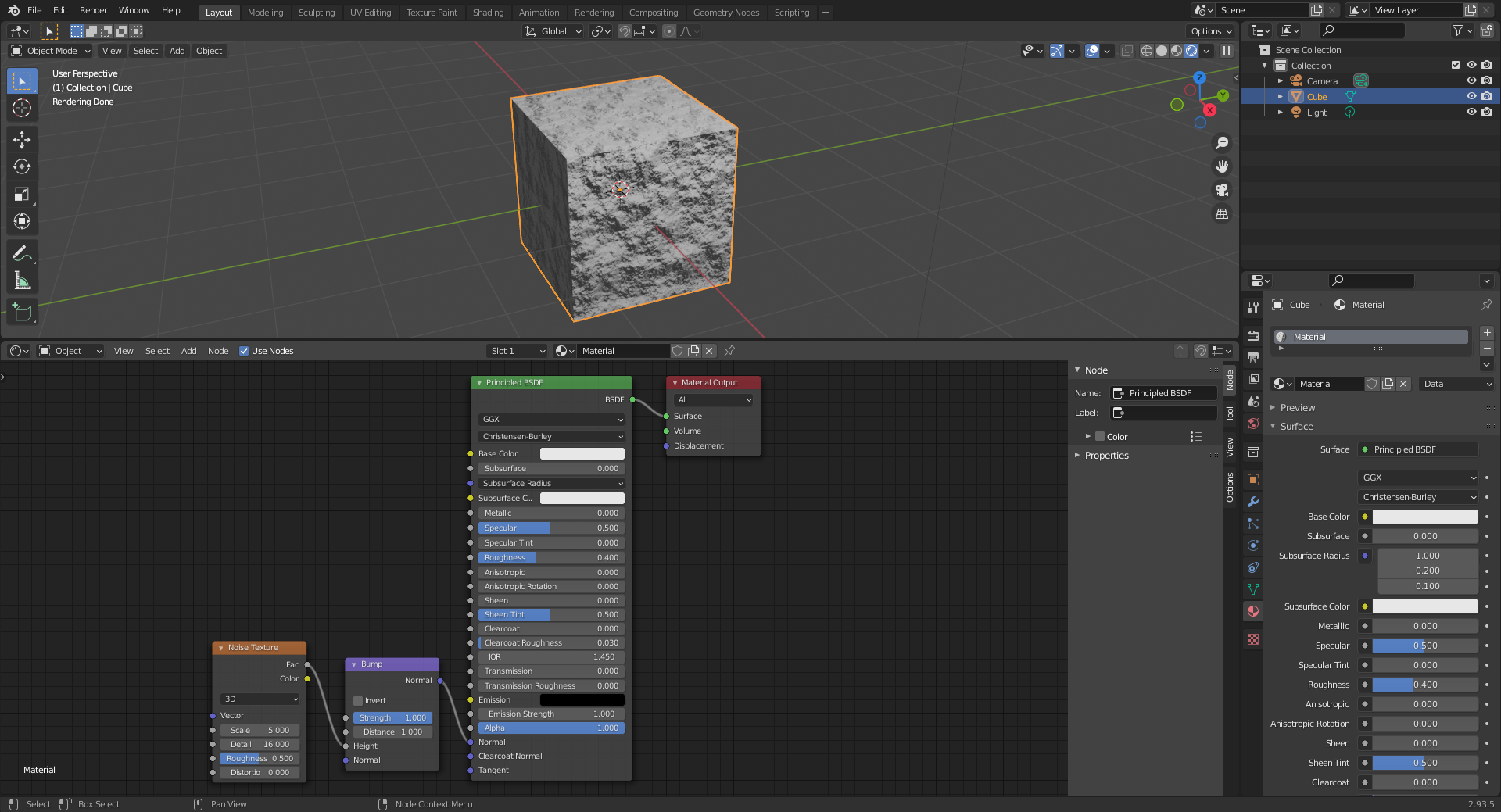Viewport: 1501px width, 812px height.
Task: Pick the Annotate pencil tool
Action: coord(22,253)
